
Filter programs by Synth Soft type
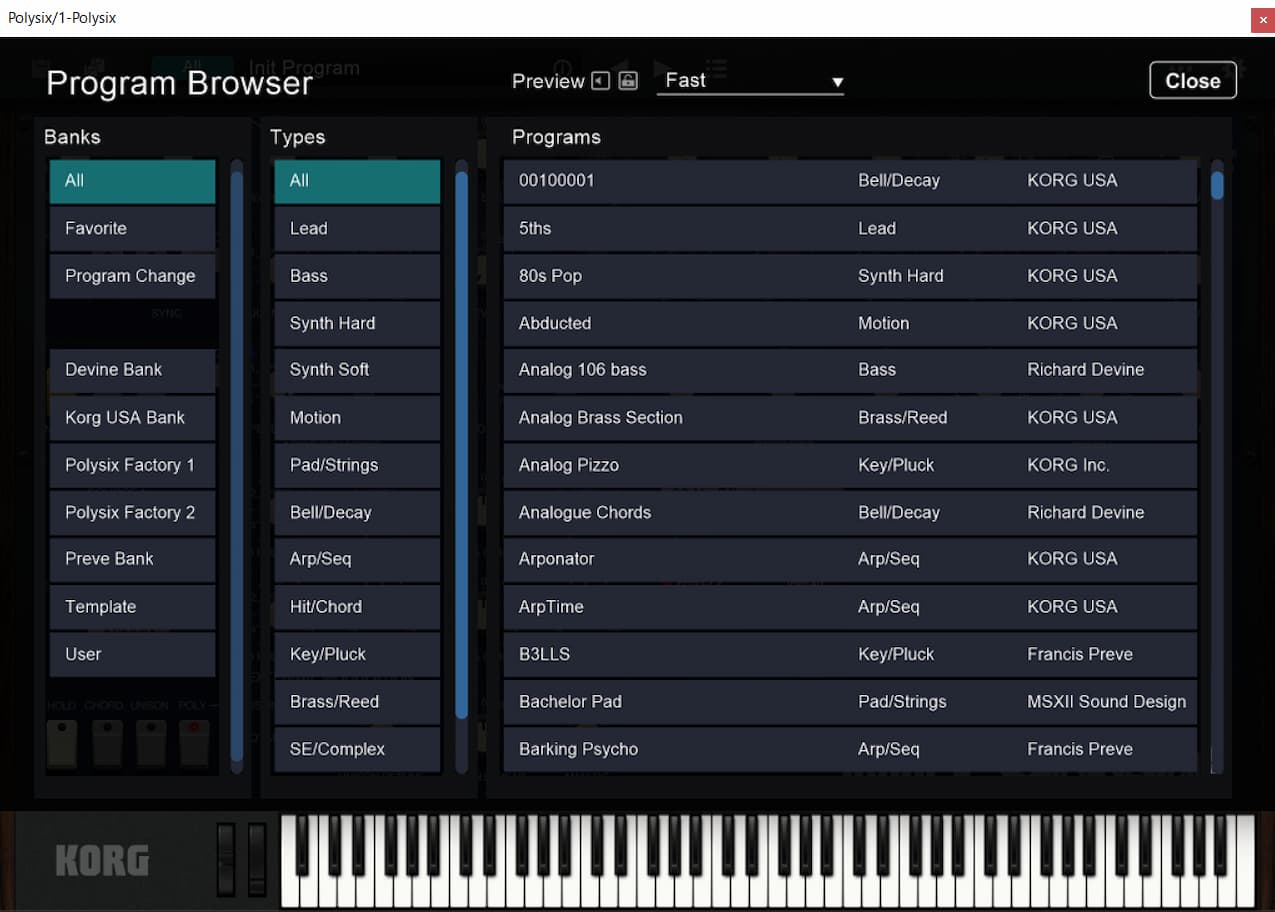[x=358, y=370]
